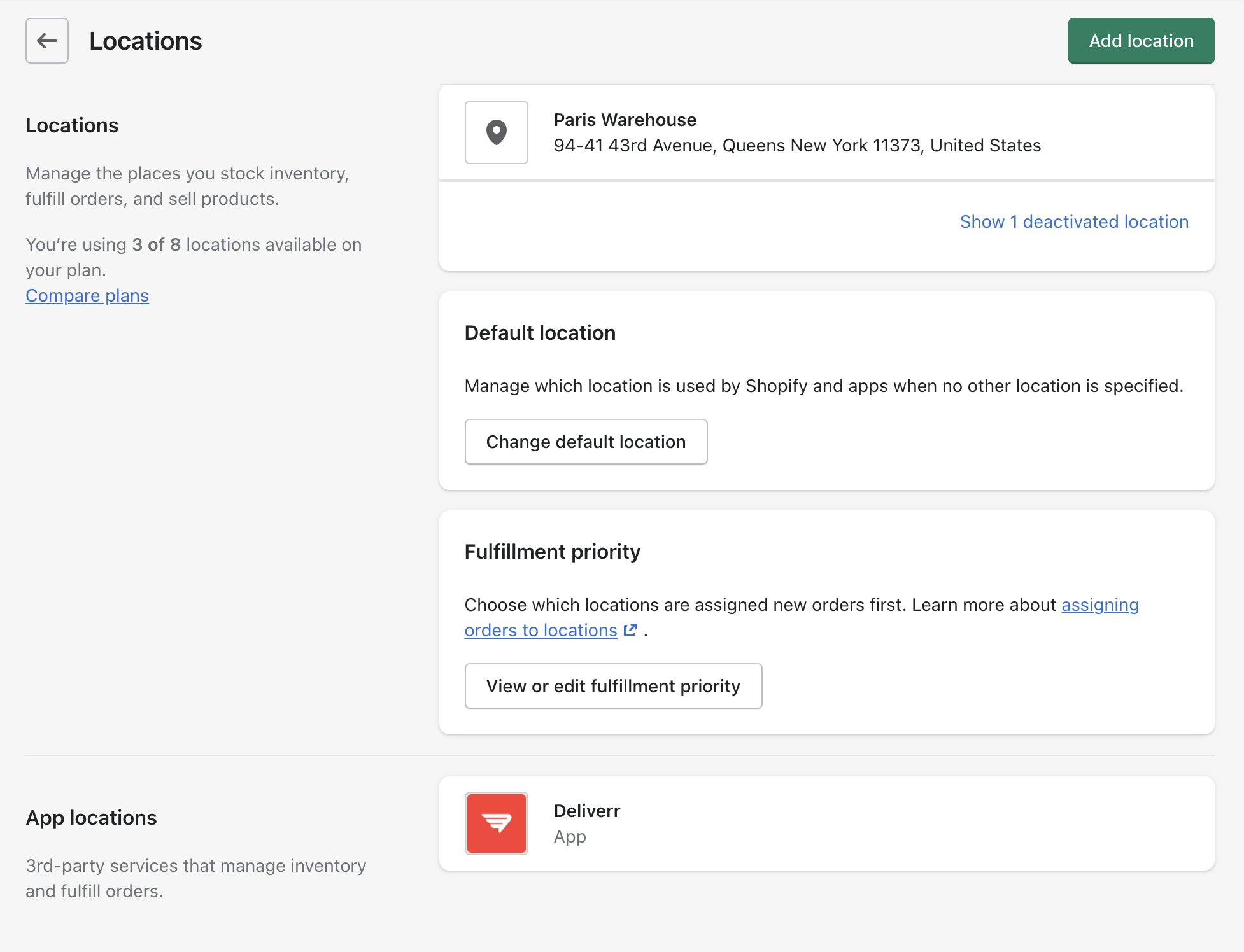Screen dimensions: 1244x952
Task: Click the Paris Warehouse map pin icon
Action: [497, 132]
